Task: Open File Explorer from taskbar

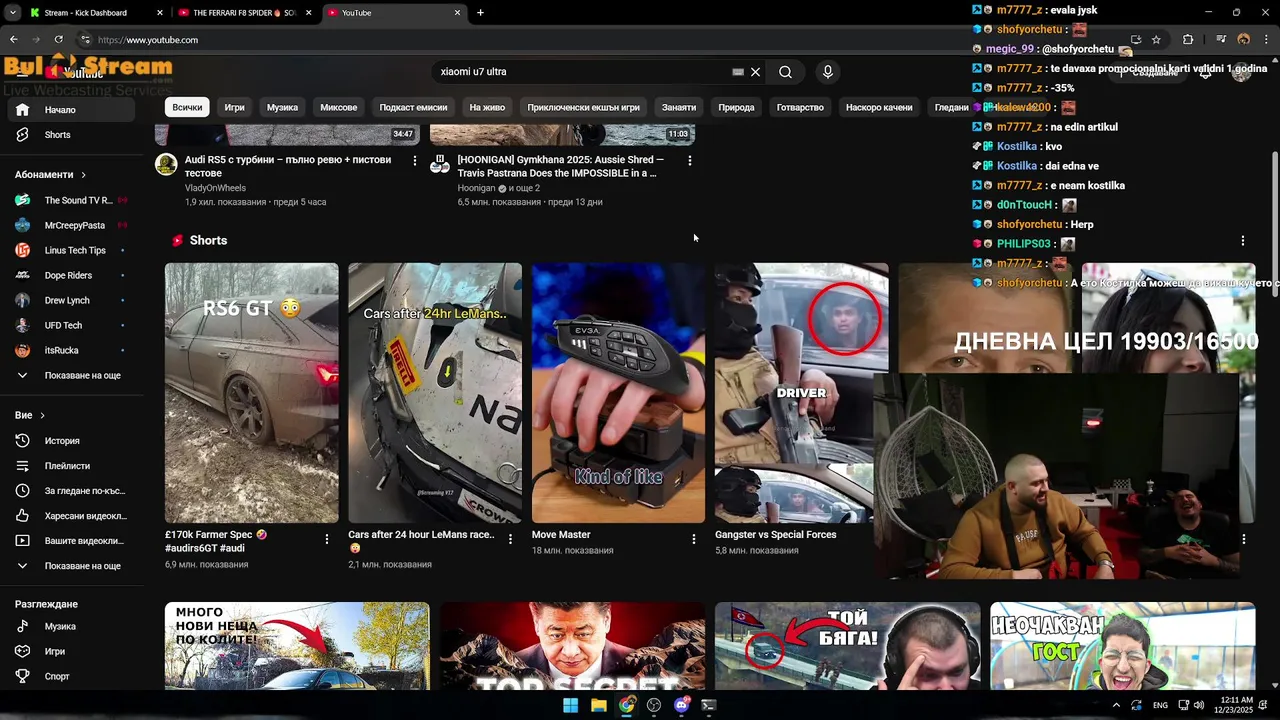Action: (x=598, y=705)
